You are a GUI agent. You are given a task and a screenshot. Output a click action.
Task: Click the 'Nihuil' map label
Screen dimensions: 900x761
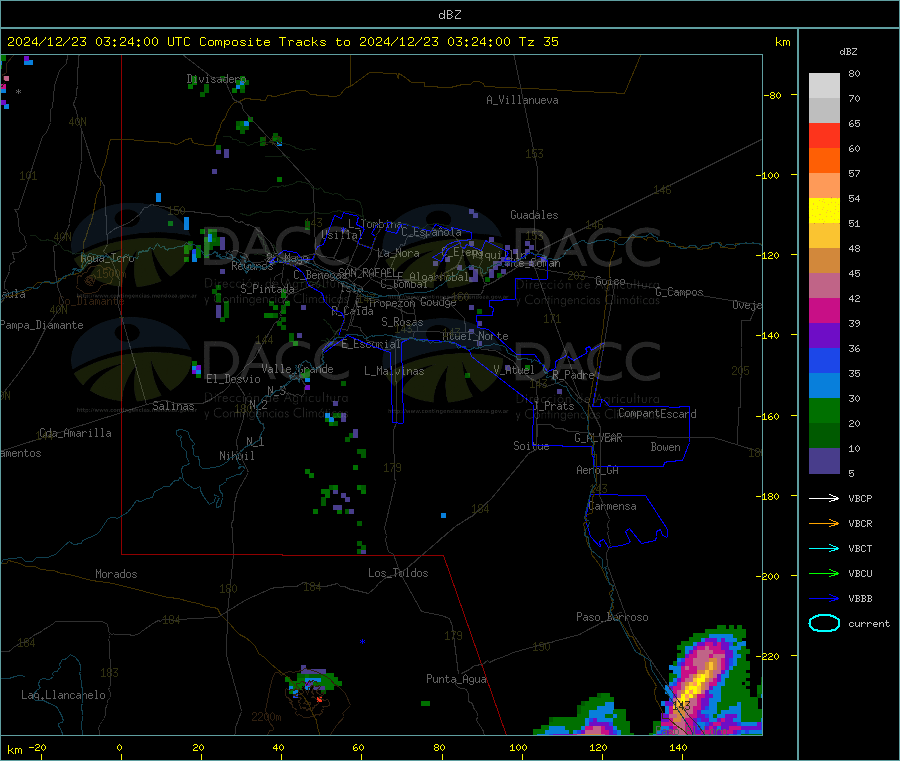tap(236, 456)
